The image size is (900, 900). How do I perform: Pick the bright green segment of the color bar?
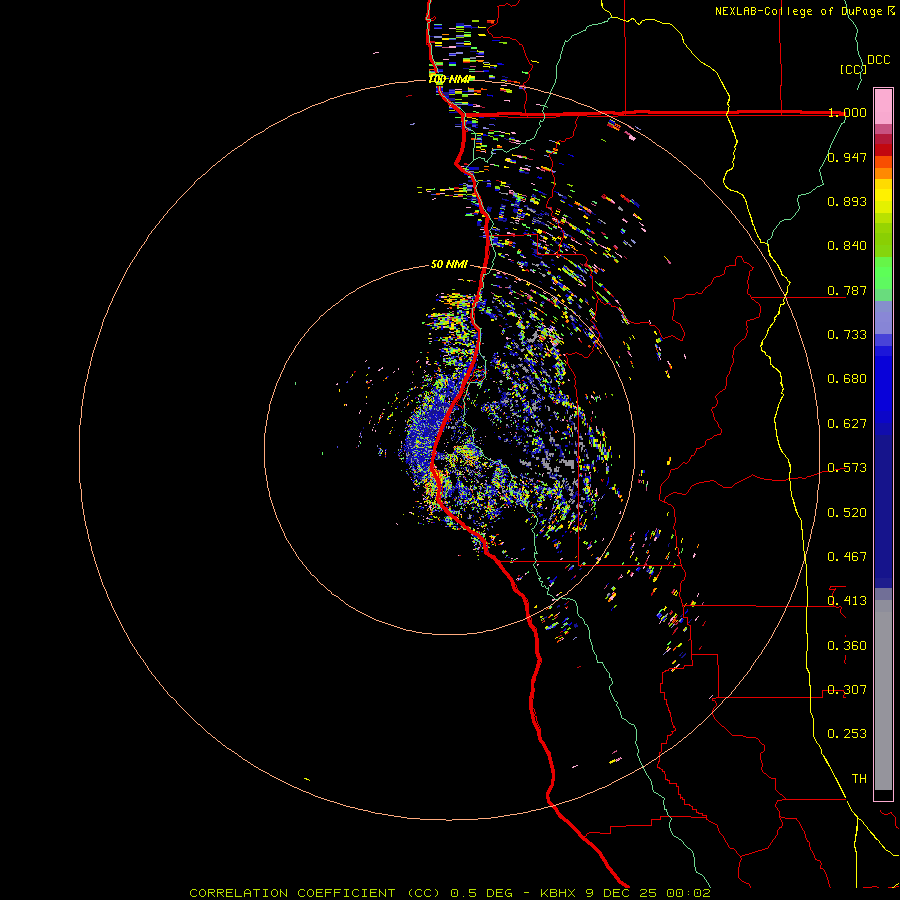pos(883,273)
